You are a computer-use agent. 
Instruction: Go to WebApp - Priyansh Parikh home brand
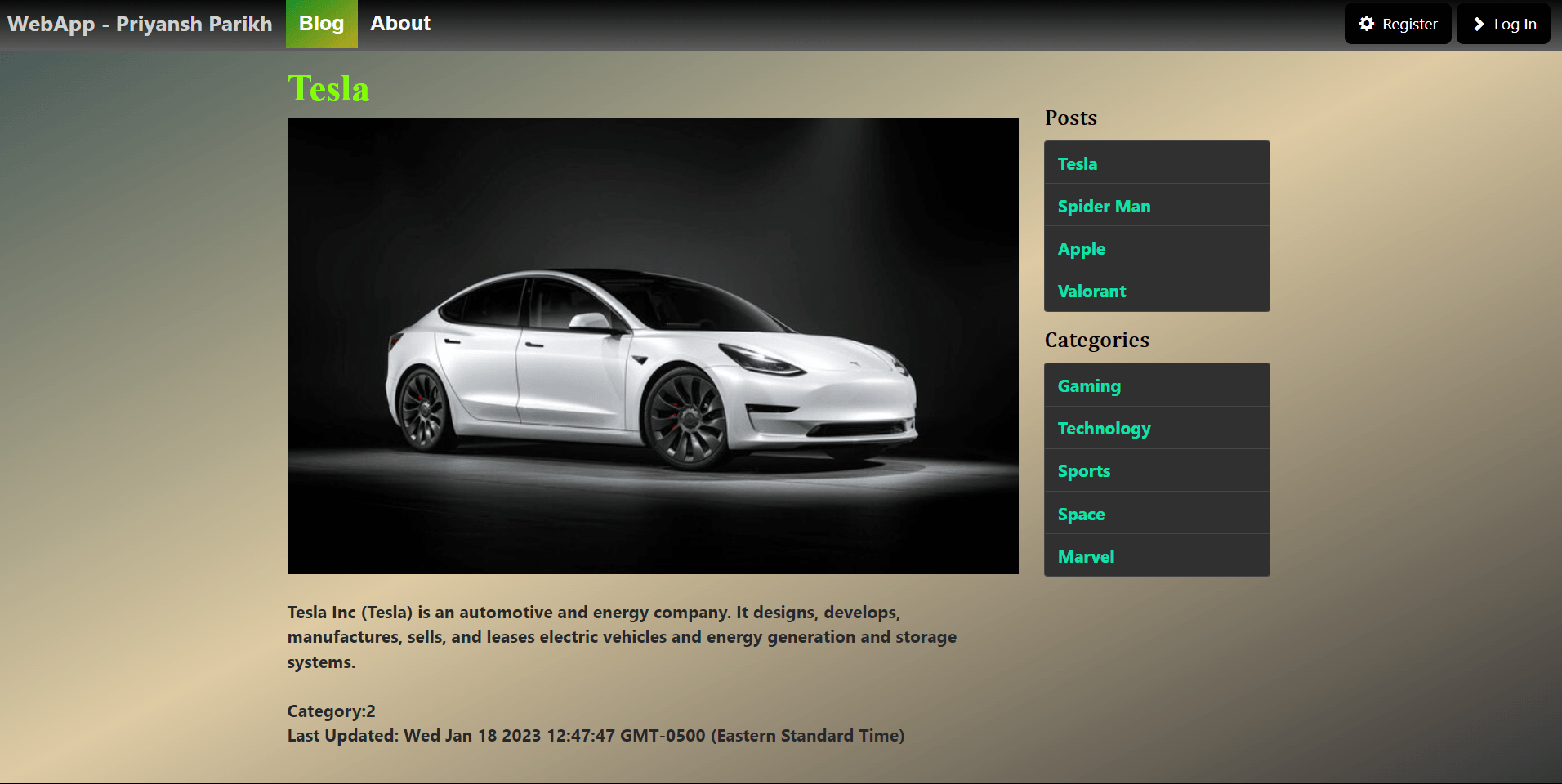click(x=140, y=24)
